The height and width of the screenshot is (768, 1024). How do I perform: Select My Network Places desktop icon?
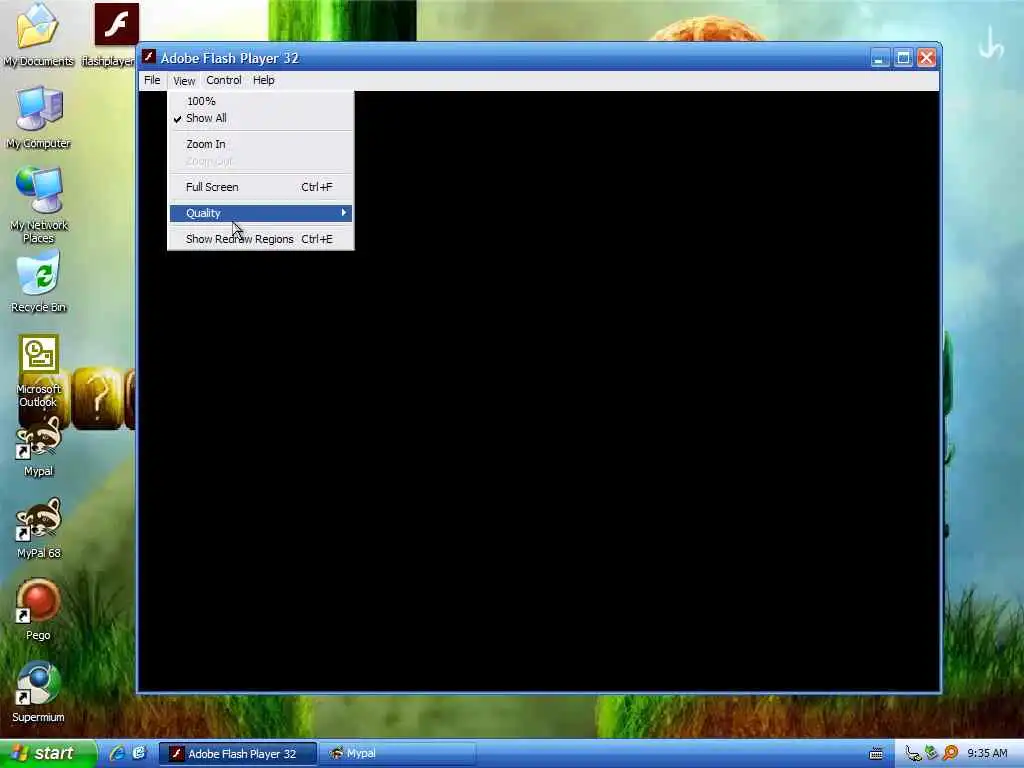(x=39, y=205)
